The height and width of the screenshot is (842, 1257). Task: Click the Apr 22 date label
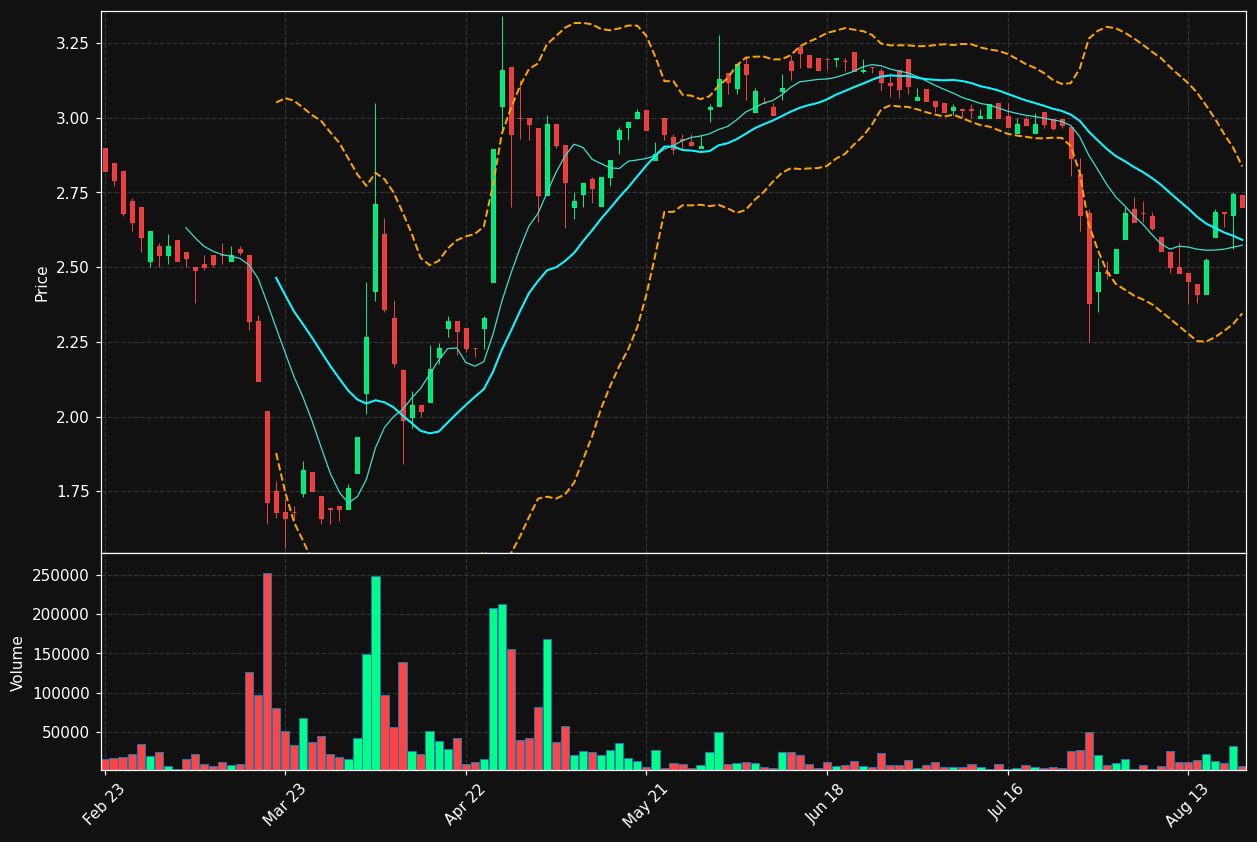point(465,804)
